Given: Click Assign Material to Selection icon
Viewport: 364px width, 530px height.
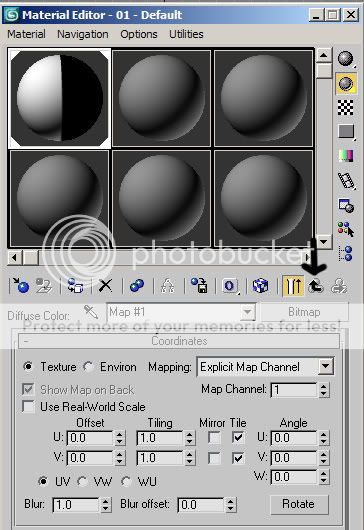Looking at the screenshot, I should pyautogui.click(x=75, y=286).
